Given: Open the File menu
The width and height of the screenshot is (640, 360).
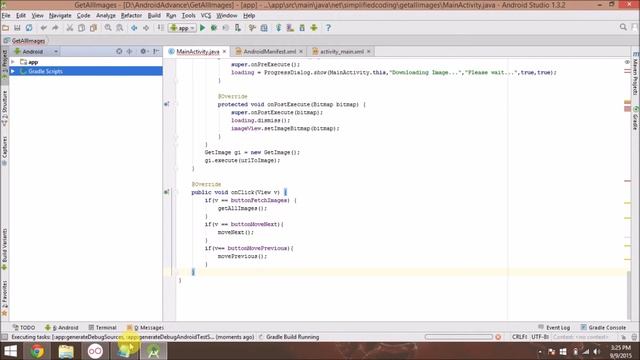Looking at the screenshot, I should [6, 16].
